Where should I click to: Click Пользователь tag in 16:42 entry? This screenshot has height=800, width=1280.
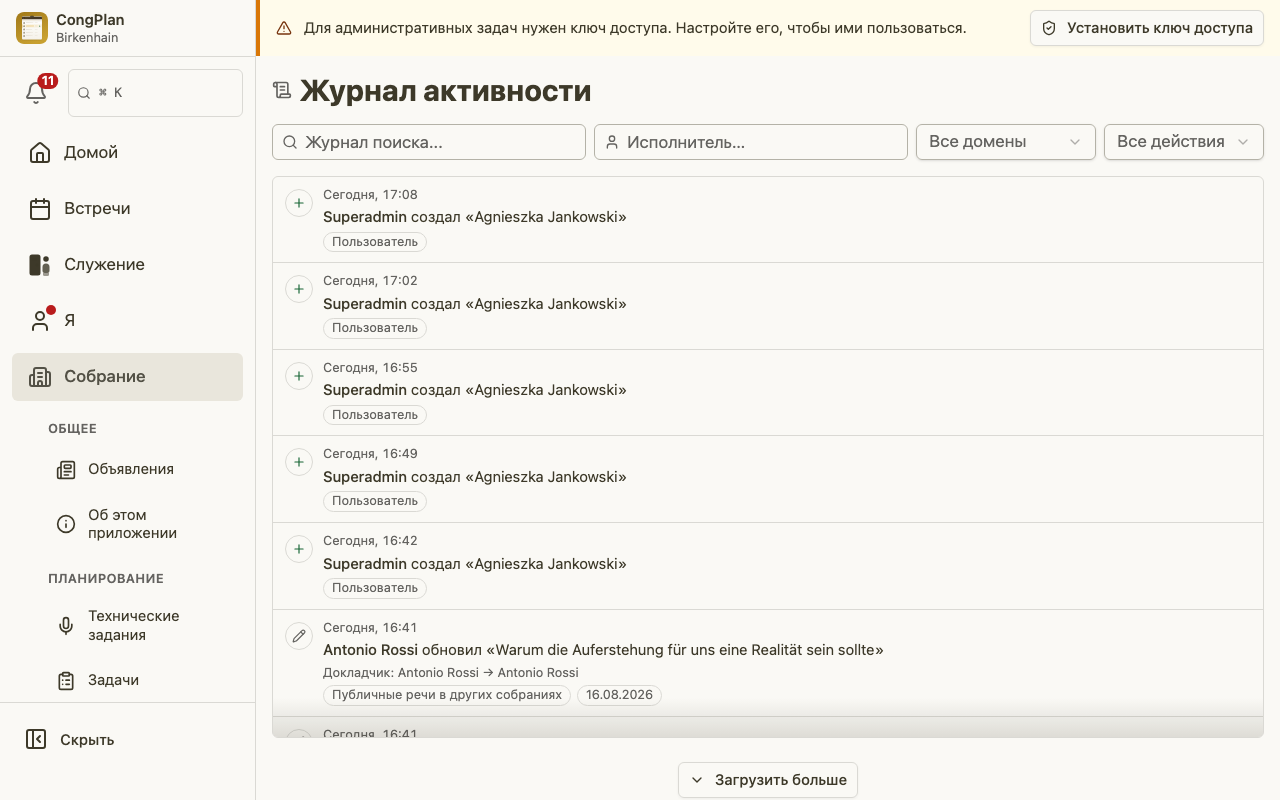(375, 588)
